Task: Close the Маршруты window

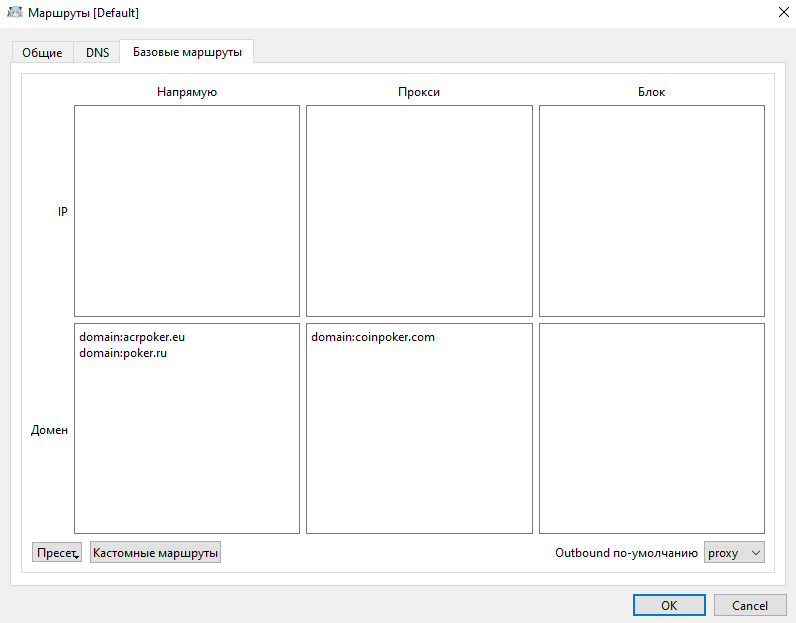Action: (x=783, y=12)
